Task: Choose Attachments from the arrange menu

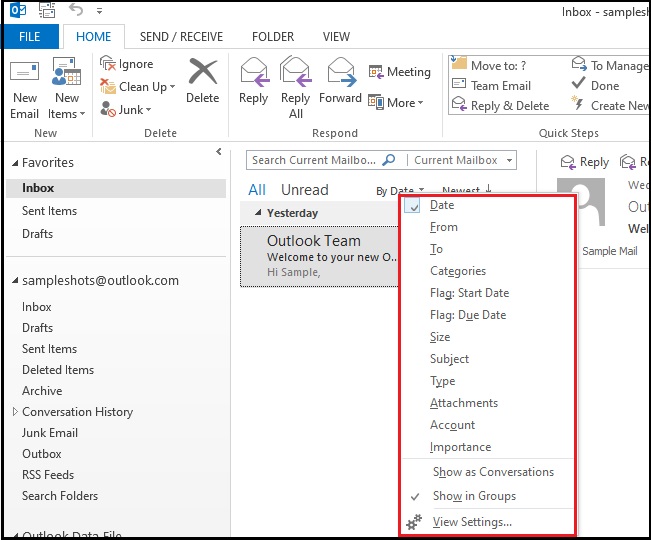Action: pos(463,403)
